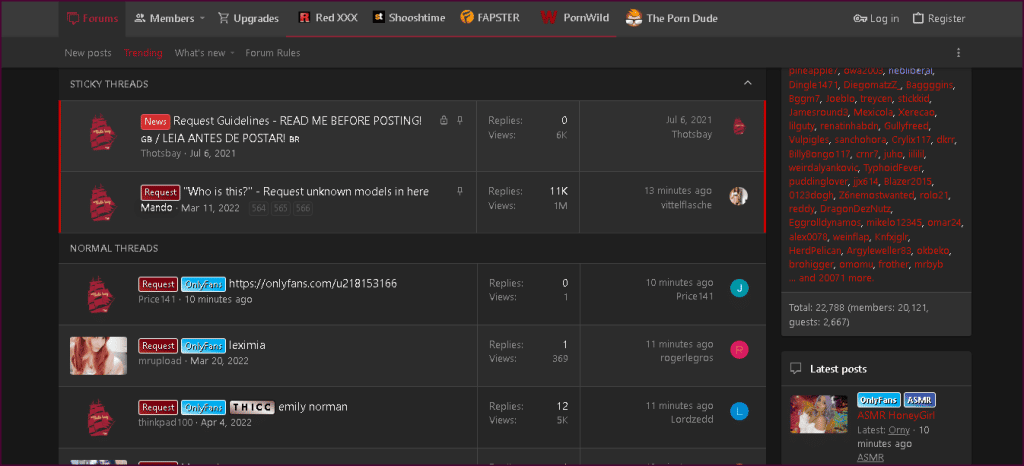Open the onlyfans.com/u218153166 request thread
Image resolution: width=1024 pixels, height=466 pixels.
click(313, 283)
